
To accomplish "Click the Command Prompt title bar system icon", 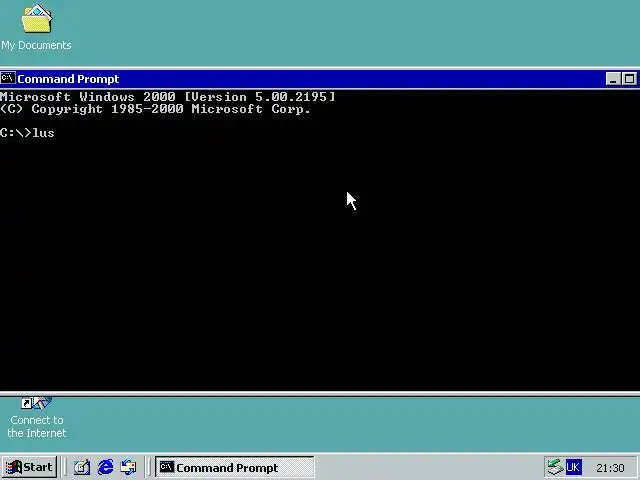I will click(8, 78).
